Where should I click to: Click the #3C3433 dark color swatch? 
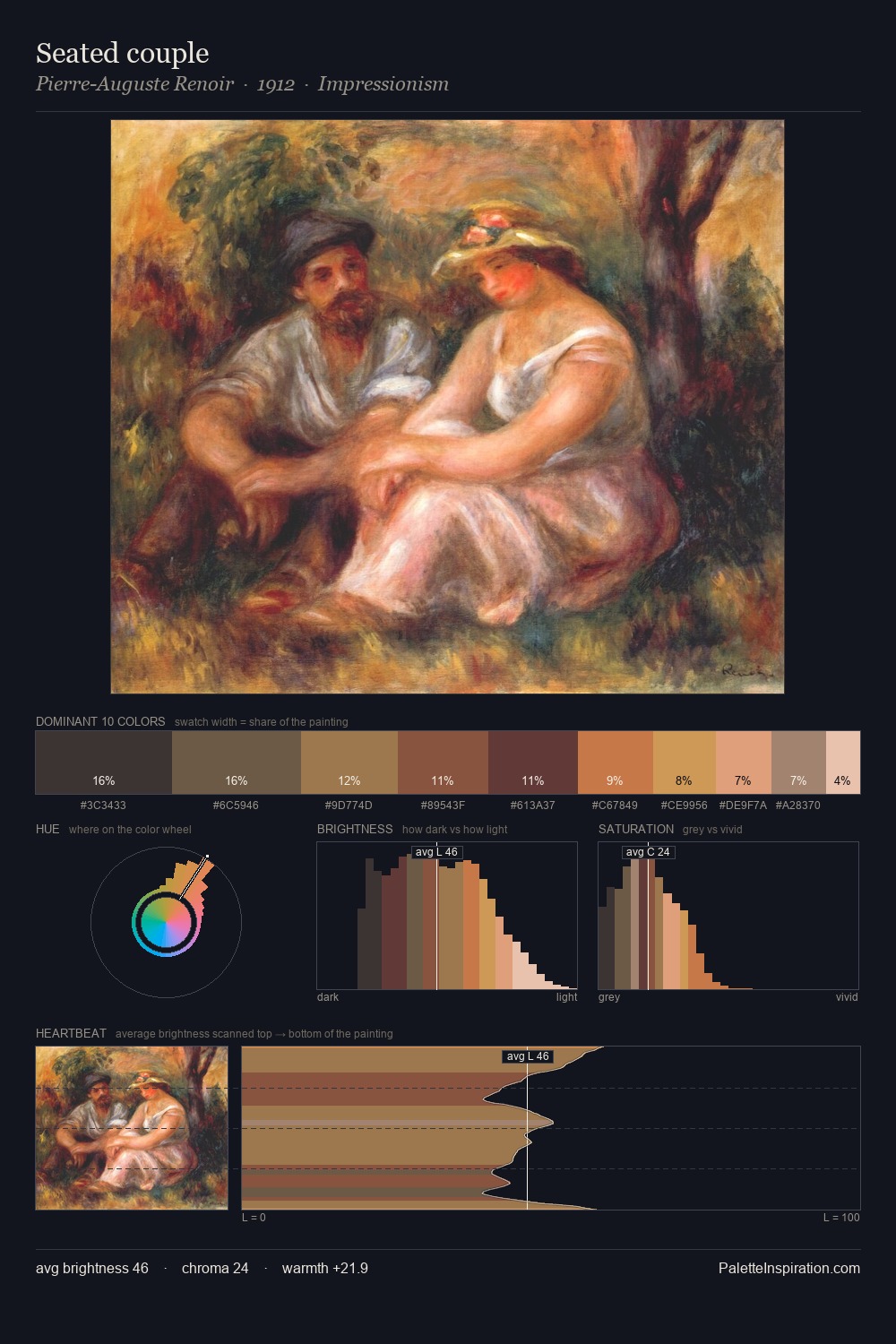tap(104, 762)
